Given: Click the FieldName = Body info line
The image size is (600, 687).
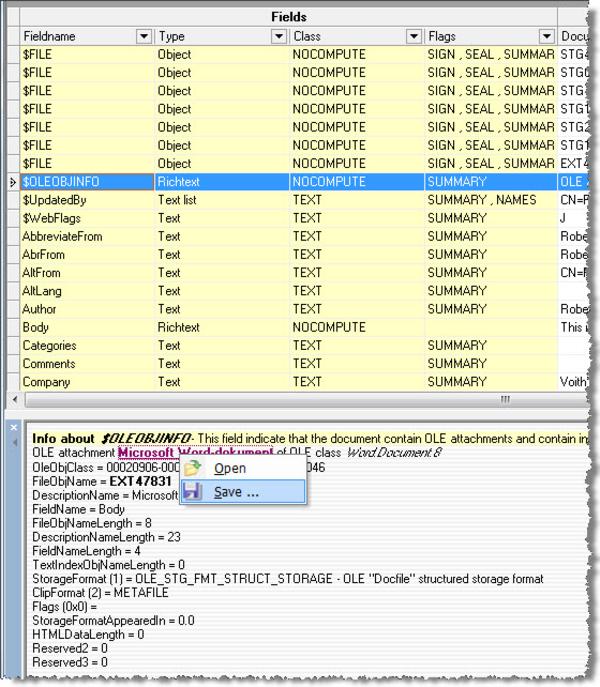Looking at the screenshot, I should [x=78, y=509].
